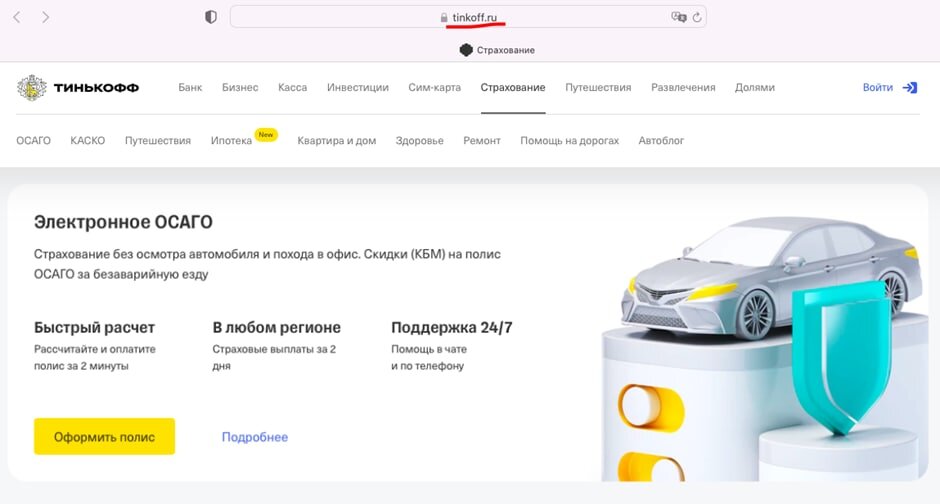940x504 pixels.
Task: Click the translate page icon in address bar
Action: pyautogui.click(x=679, y=17)
